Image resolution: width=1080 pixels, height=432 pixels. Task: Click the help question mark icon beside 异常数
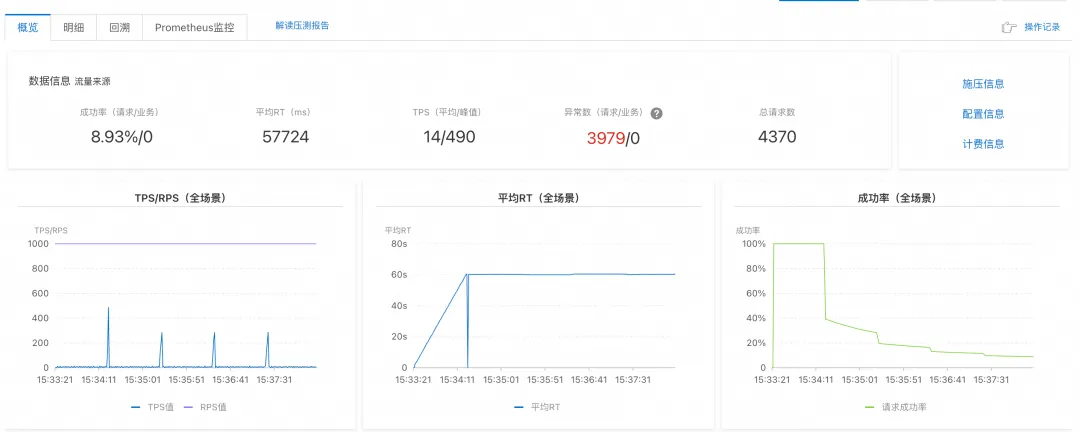pos(657,113)
